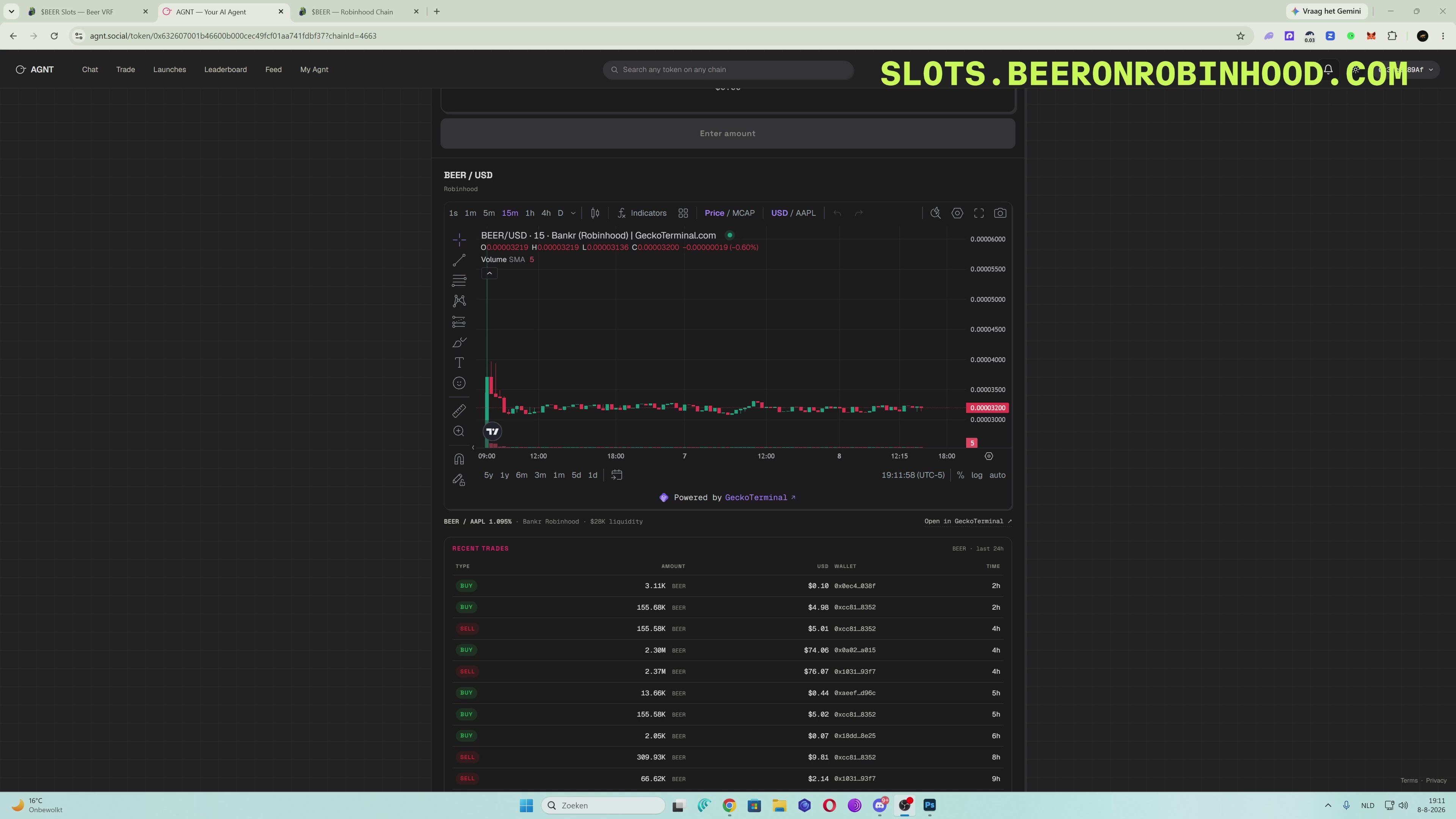The width and height of the screenshot is (1456, 819).
Task: Open candlestick chart type selector
Action: pos(595,213)
